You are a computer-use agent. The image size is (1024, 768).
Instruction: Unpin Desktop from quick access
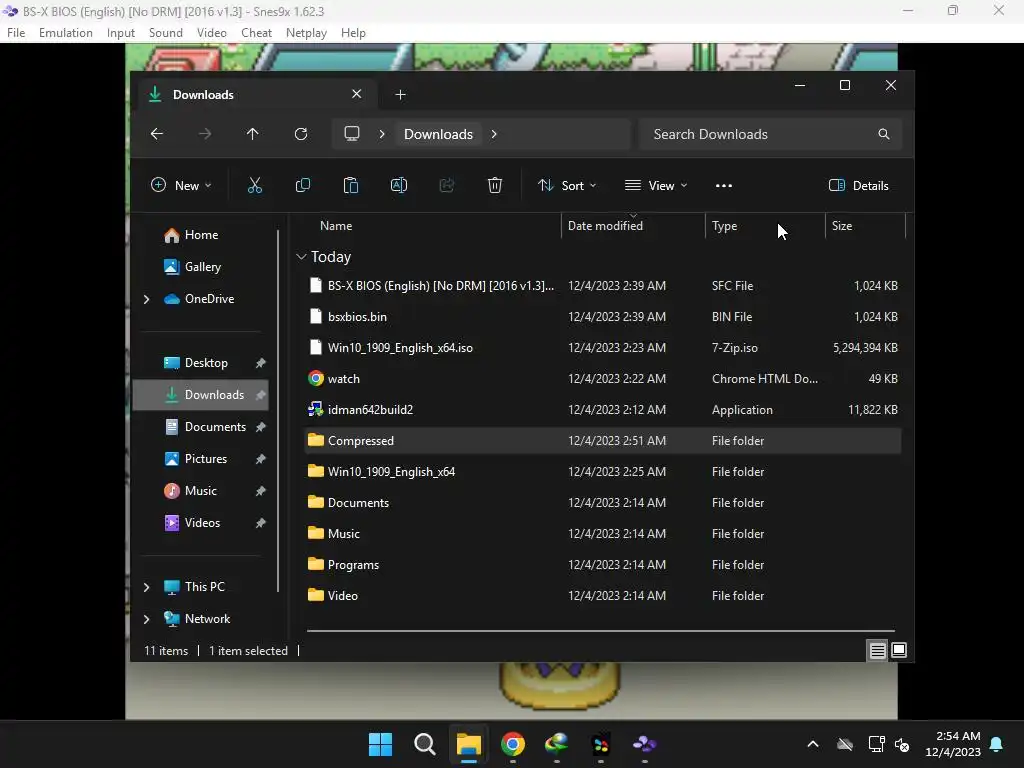261,363
